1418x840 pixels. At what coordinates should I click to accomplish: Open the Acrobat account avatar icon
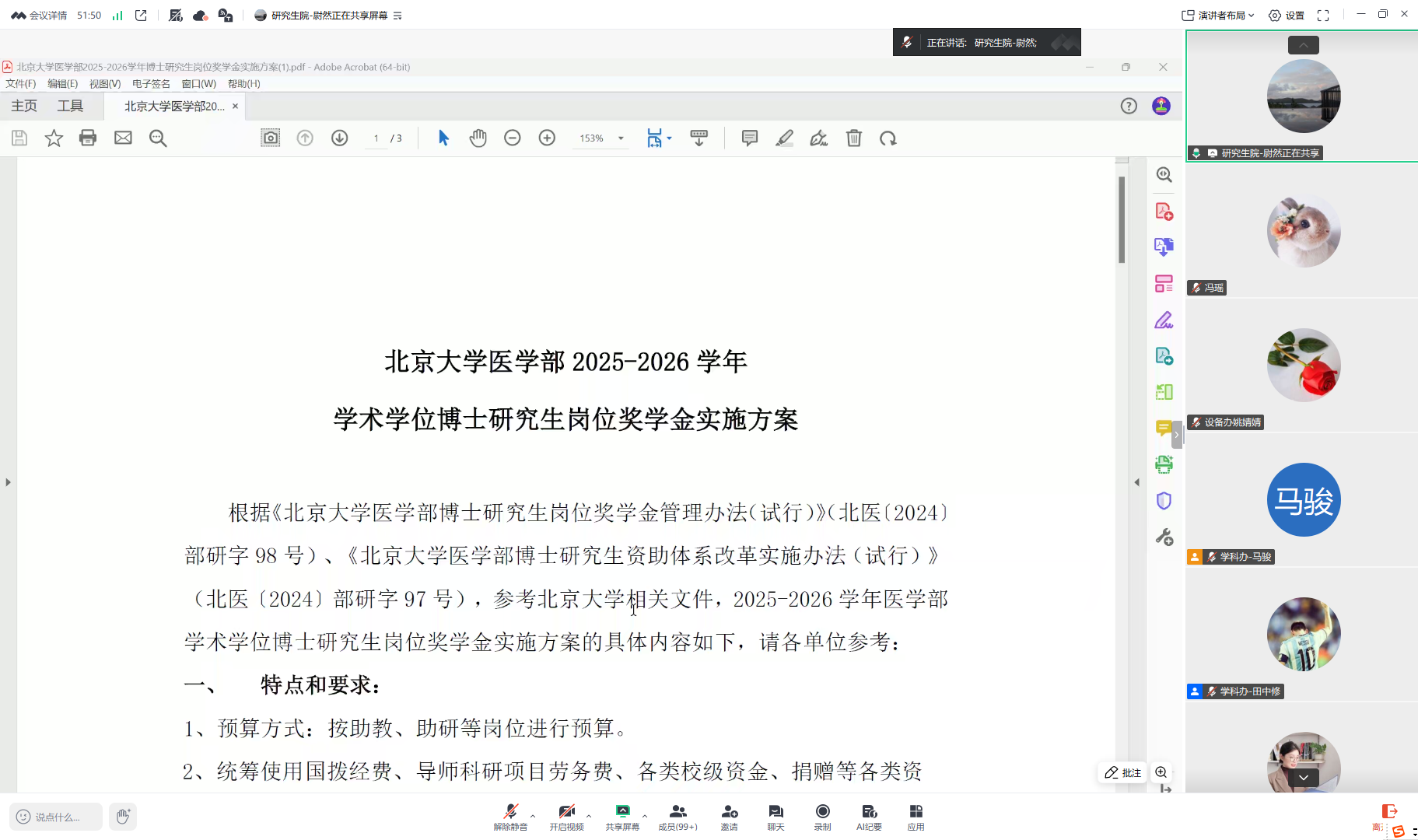[x=1161, y=107]
